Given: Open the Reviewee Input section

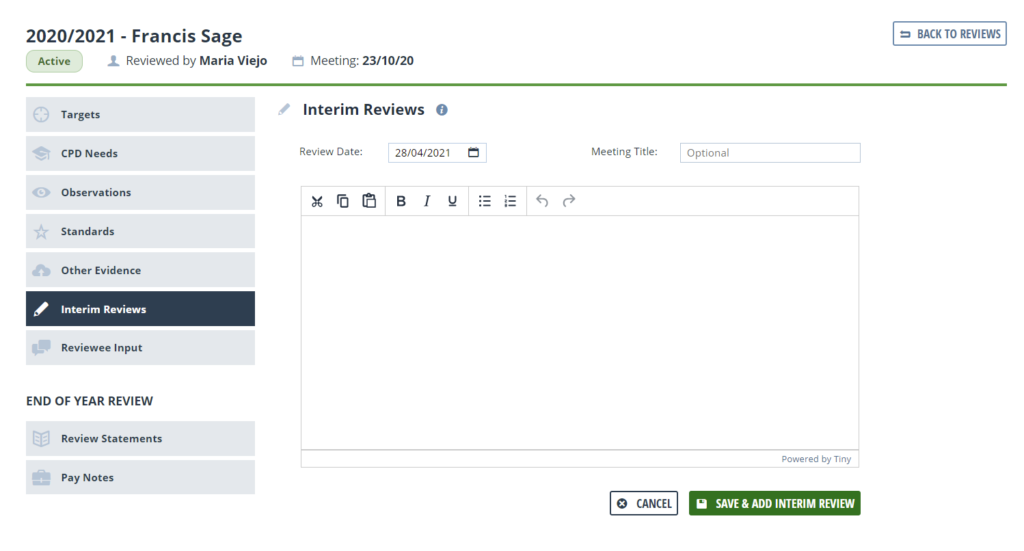Looking at the screenshot, I should [140, 347].
